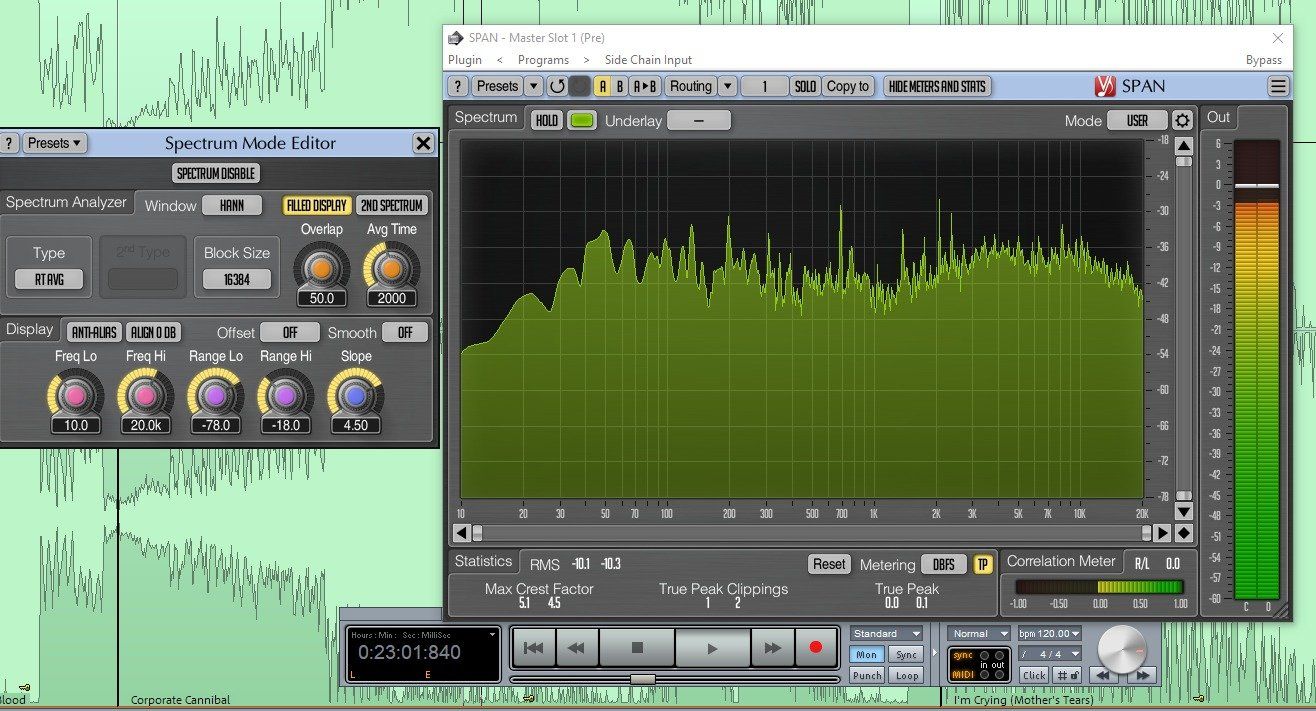The width and height of the screenshot is (1316, 711).
Task: Select the Spectrum tab
Action: pos(486,117)
